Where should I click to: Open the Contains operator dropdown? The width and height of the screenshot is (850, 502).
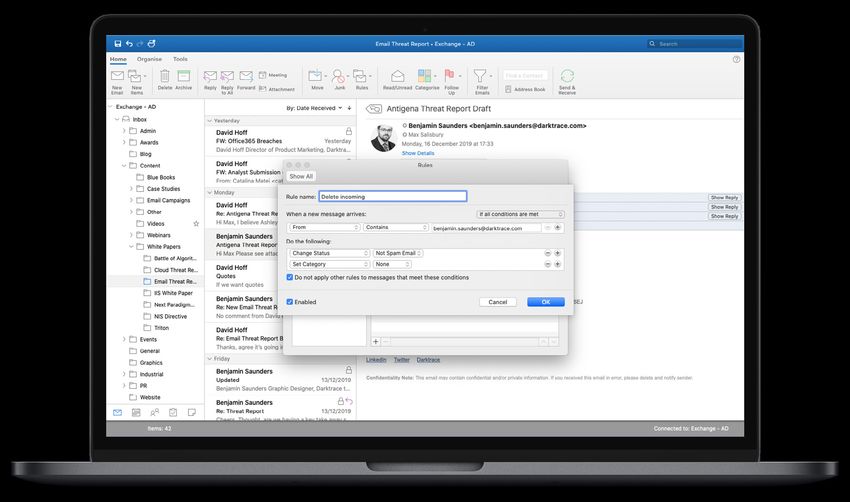(x=396, y=227)
